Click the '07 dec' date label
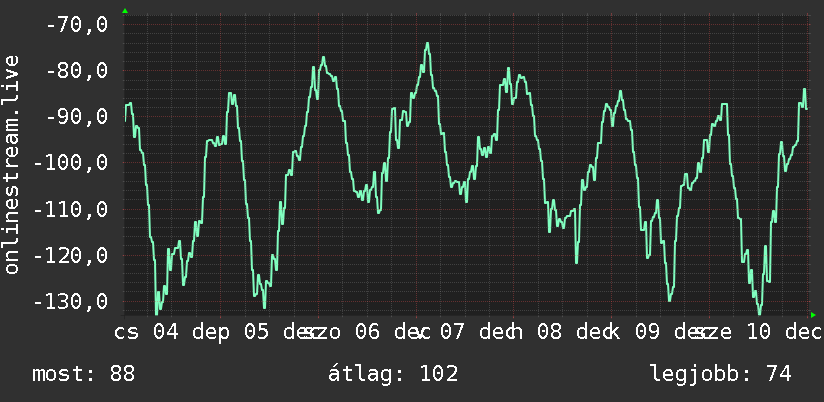This screenshot has height=402, width=824. click(x=480, y=332)
